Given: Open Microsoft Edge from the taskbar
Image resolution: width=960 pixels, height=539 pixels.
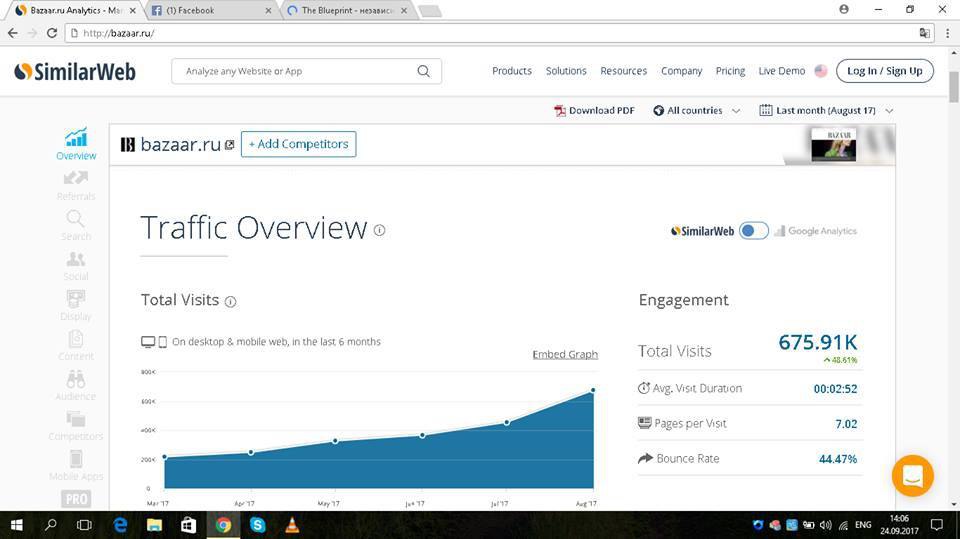Looking at the screenshot, I should pyautogui.click(x=121, y=525).
